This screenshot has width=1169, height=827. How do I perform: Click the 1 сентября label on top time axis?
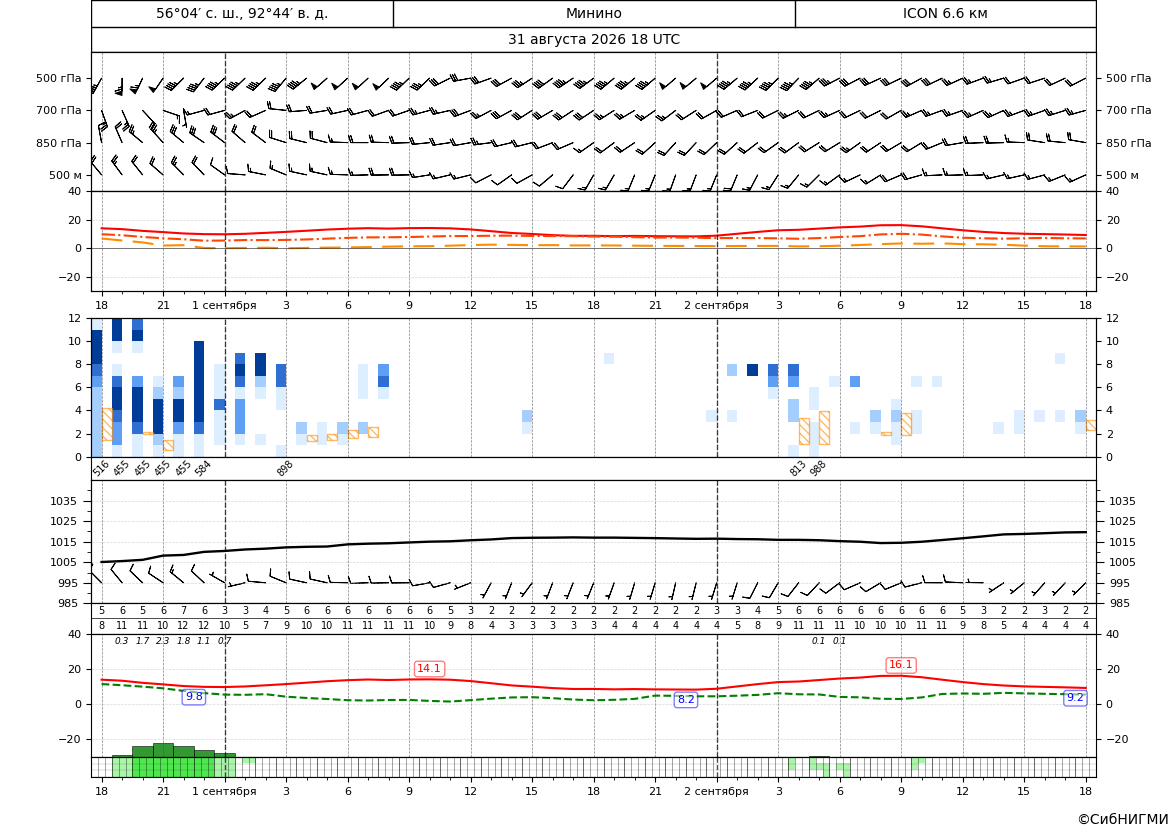[x=224, y=305]
